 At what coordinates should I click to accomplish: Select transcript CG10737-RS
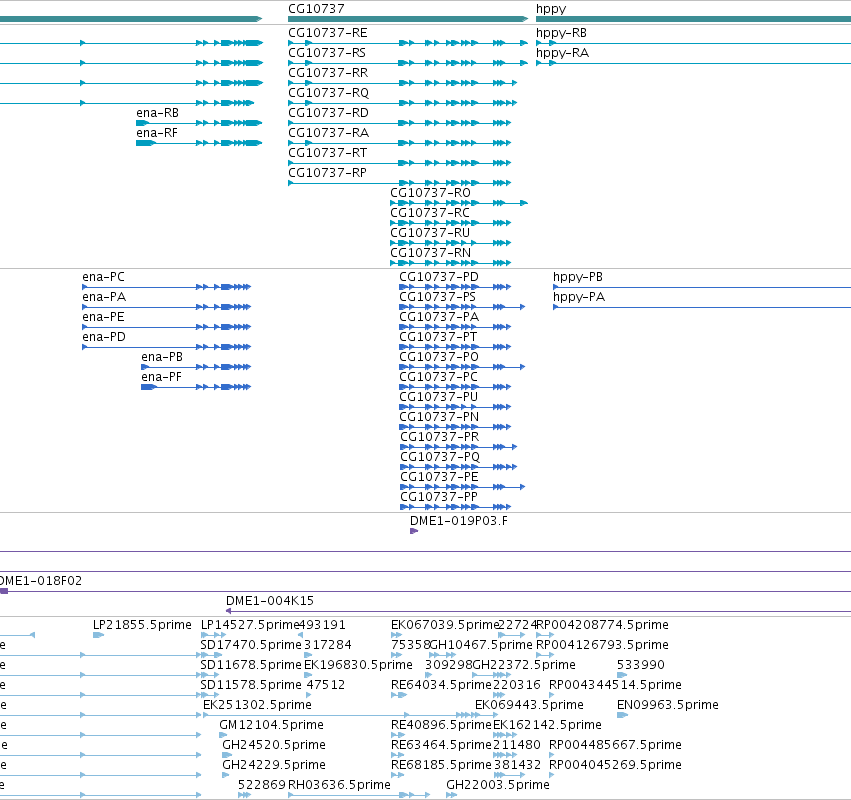click(x=327, y=53)
